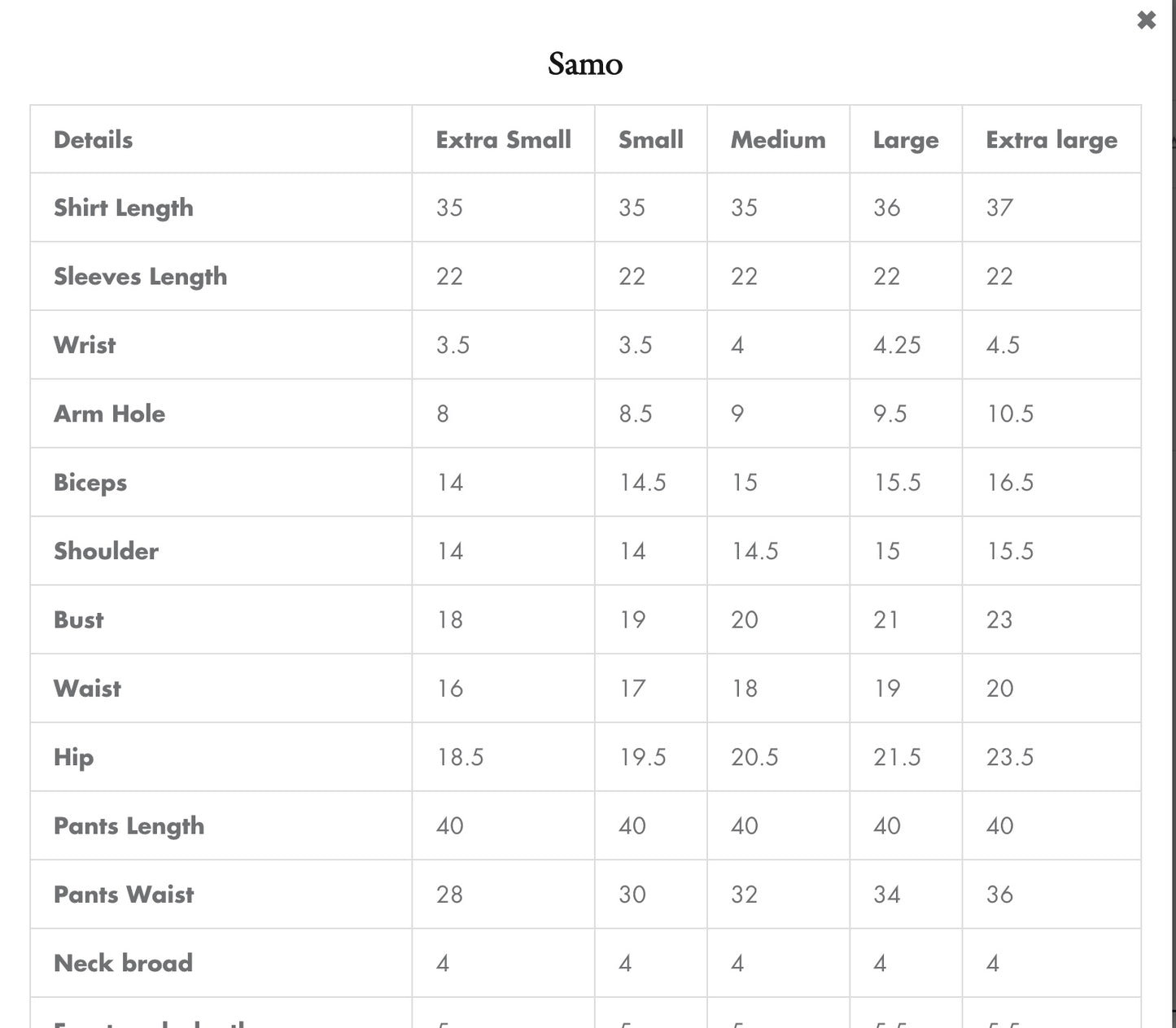The image size is (1176, 1028).
Task: Close the Samo size chart popup
Action: click(x=1146, y=20)
